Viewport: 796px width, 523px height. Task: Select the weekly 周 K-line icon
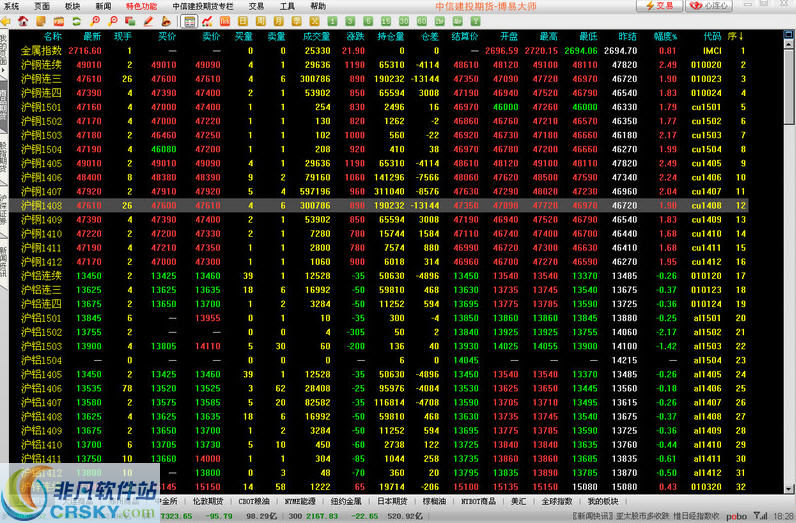click(260, 21)
